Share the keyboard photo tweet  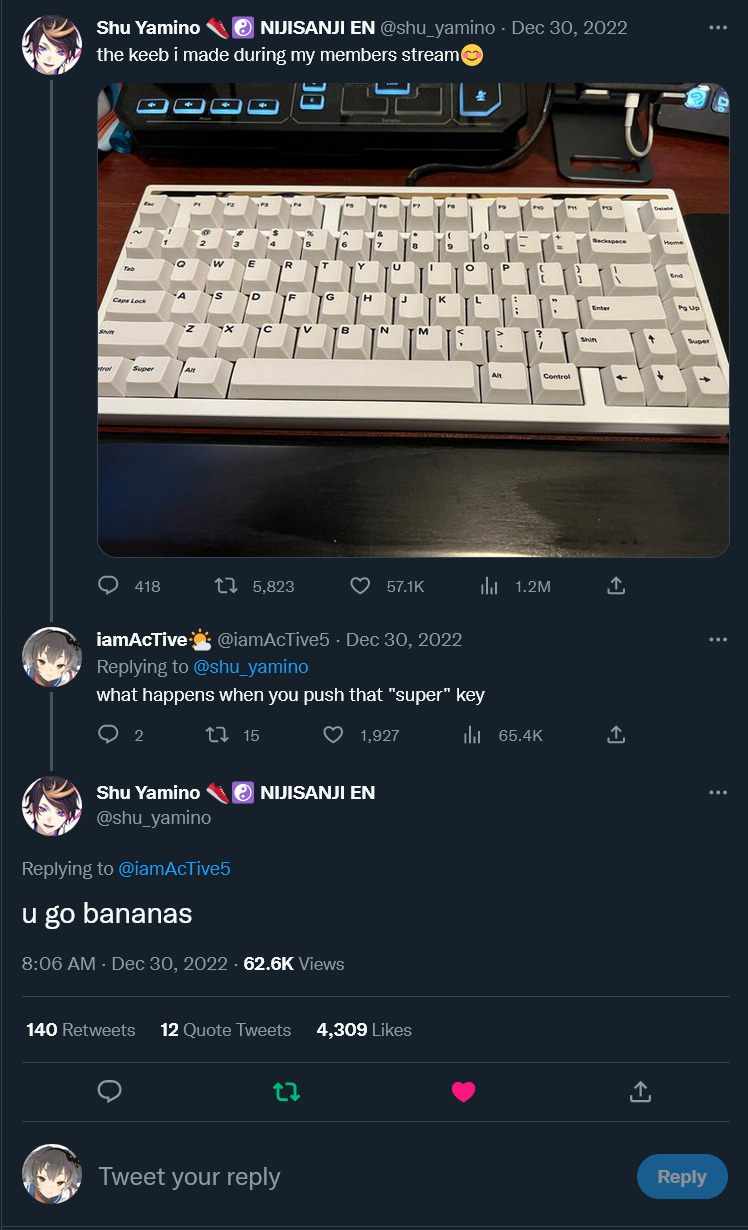point(617,585)
